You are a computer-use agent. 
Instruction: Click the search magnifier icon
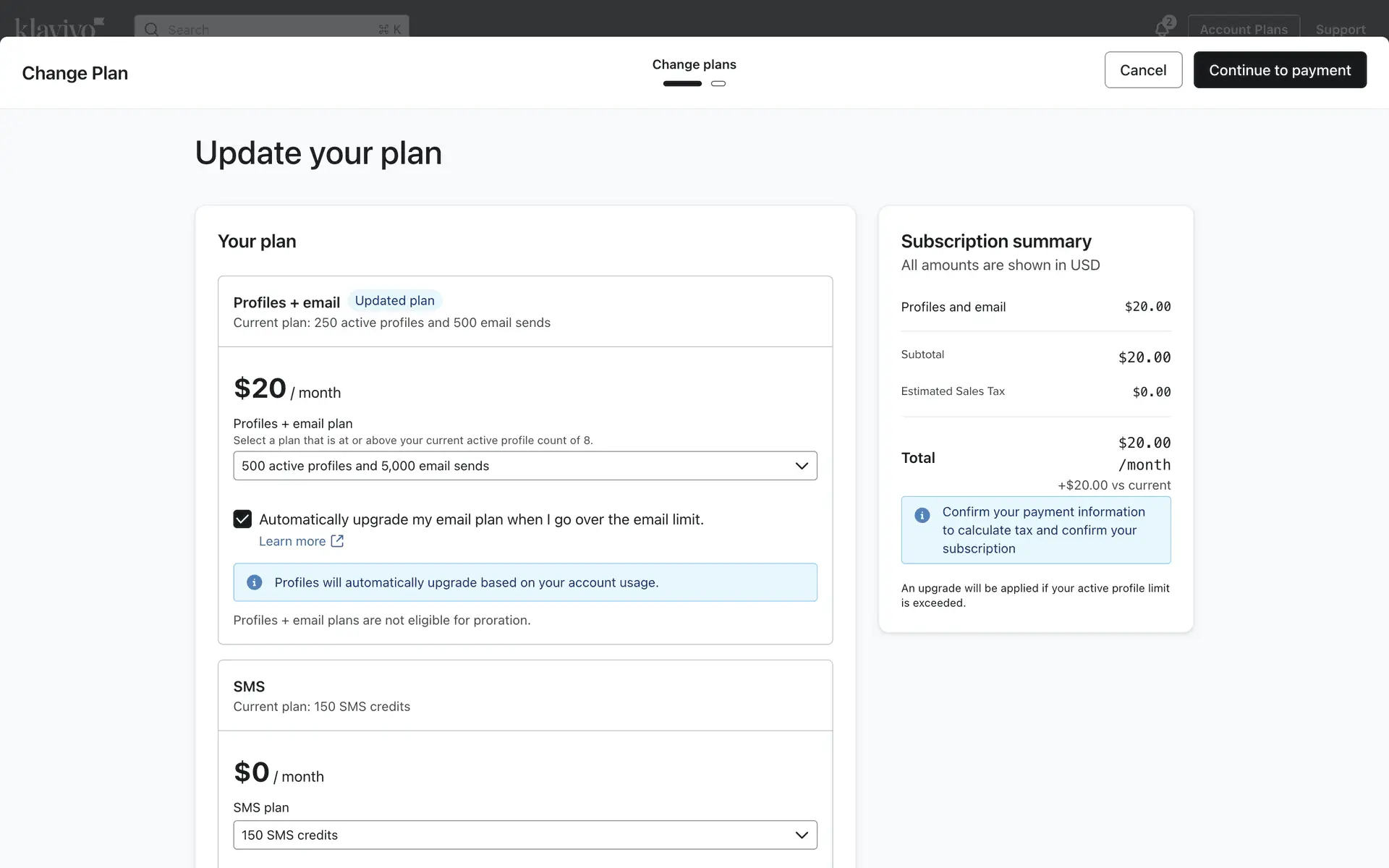point(151,29)
